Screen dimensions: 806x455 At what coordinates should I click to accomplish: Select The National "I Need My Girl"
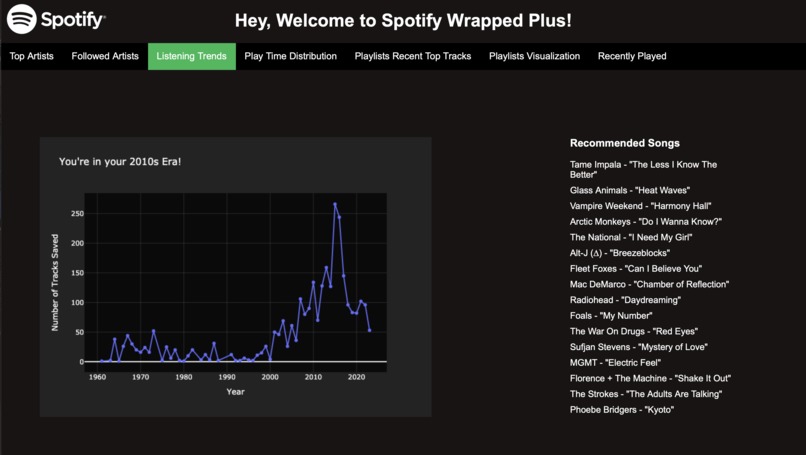[x=631, y=237]
